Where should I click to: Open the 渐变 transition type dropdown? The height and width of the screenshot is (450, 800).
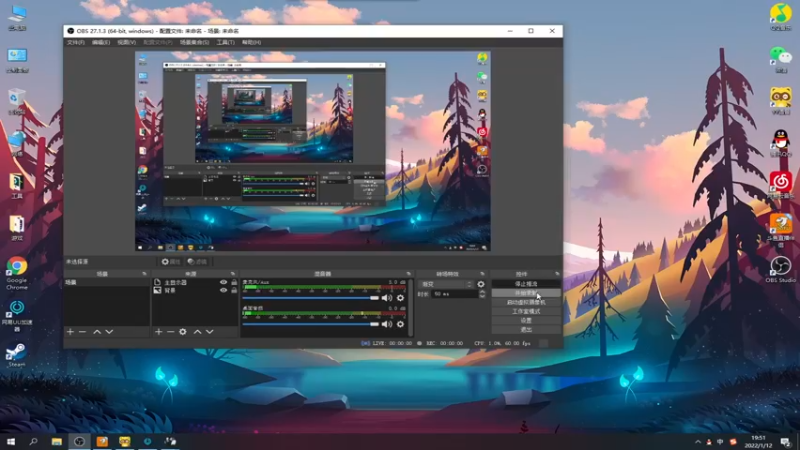pyautogui.click(x=446, y=284)
